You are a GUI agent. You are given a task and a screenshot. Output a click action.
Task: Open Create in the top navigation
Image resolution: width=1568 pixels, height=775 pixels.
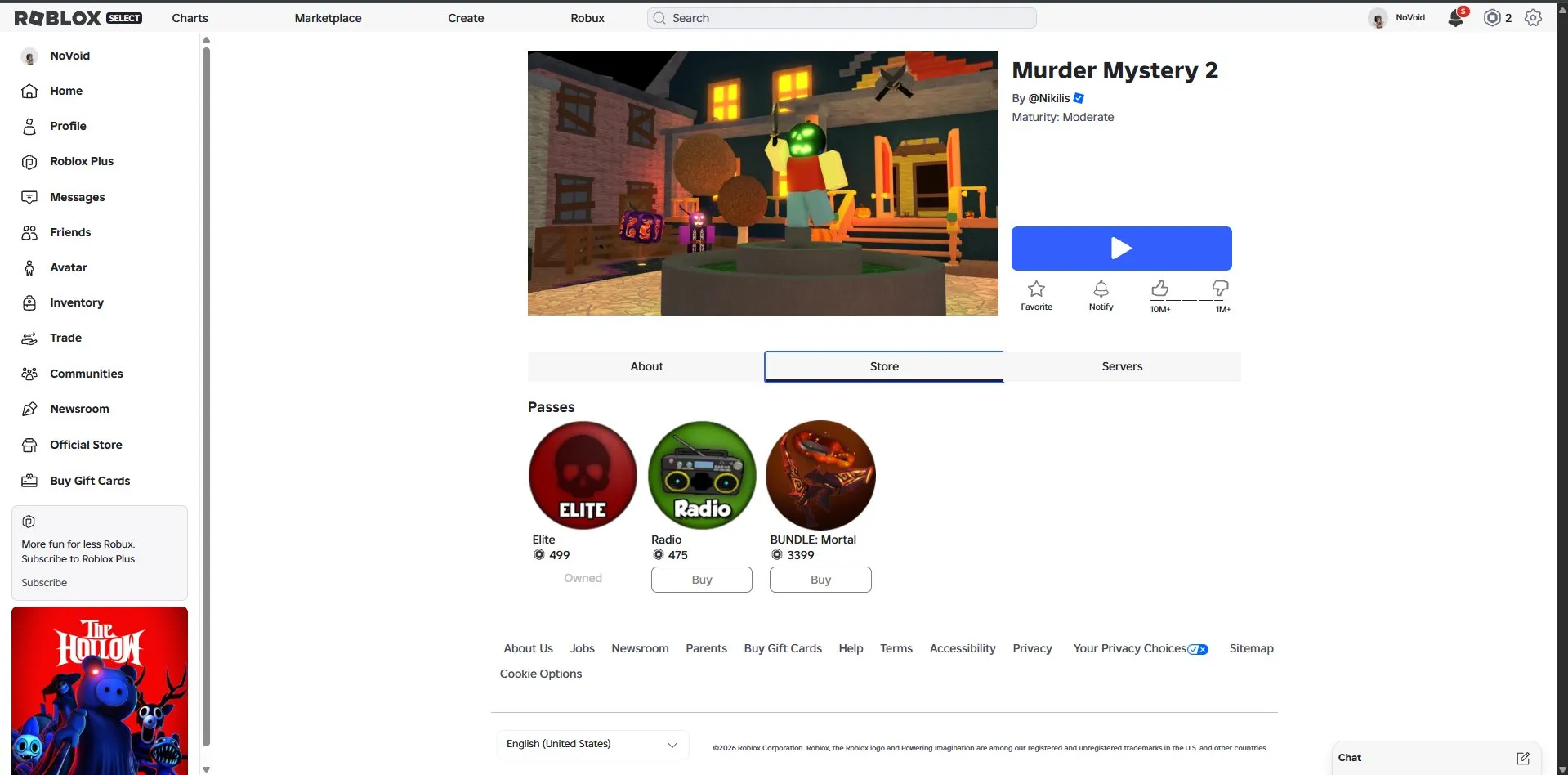[466, 18]
